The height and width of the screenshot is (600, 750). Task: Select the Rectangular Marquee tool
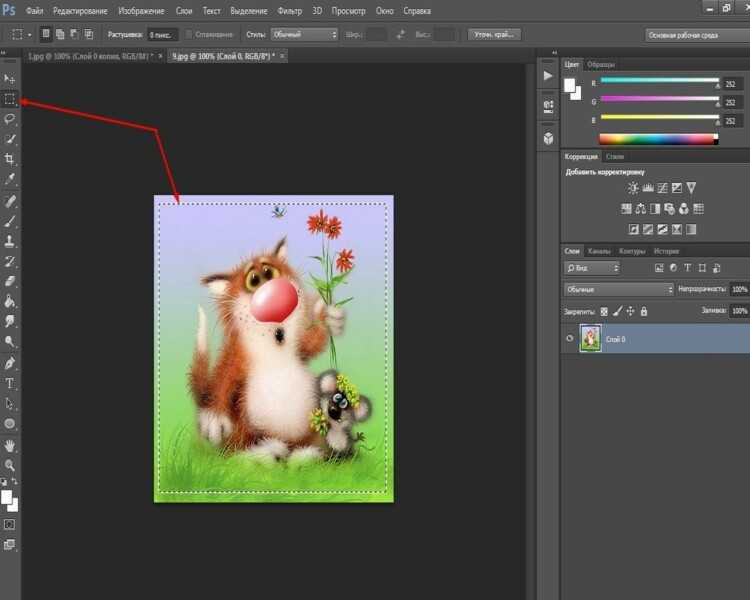click(x=10, y=99)
